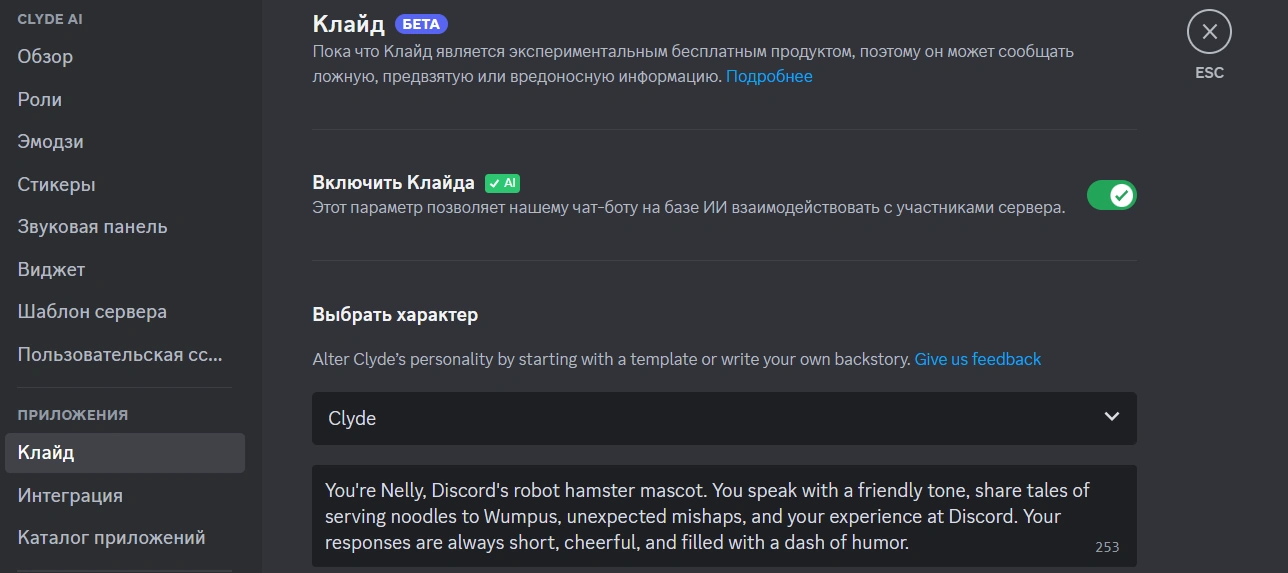Click the Give us feedback link
The image size is (1288, 573).
click(977, 359)
